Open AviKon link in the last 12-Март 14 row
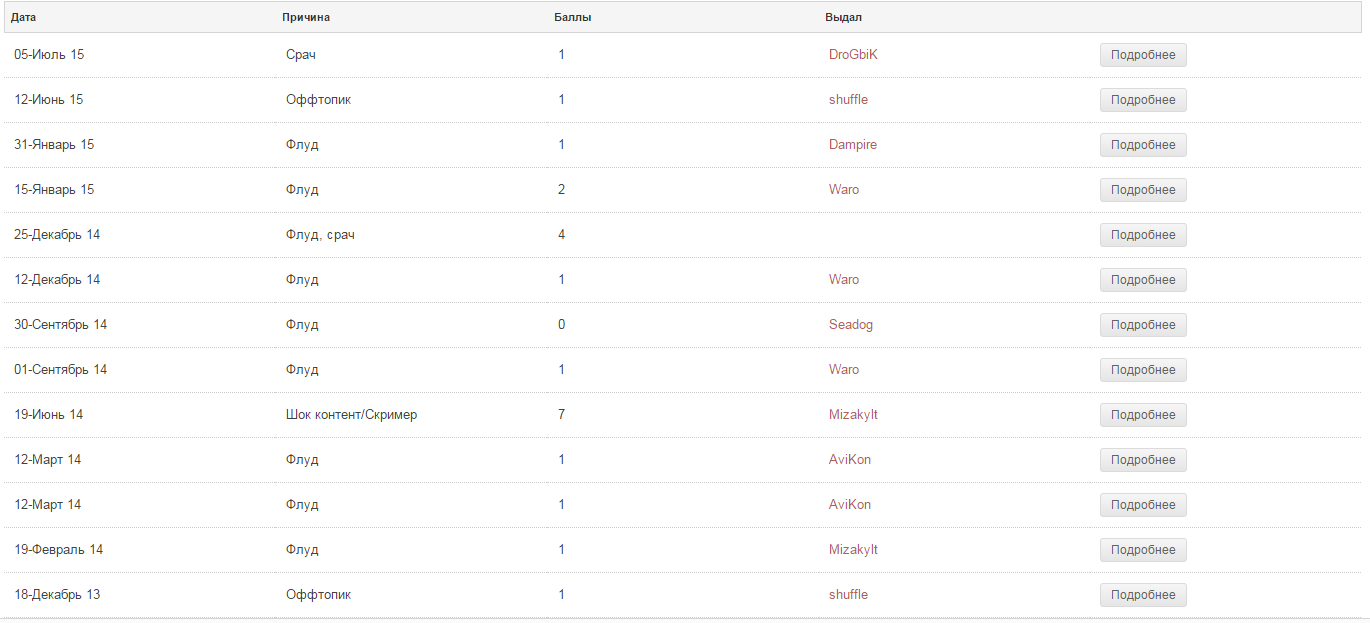 pos(849,505)
